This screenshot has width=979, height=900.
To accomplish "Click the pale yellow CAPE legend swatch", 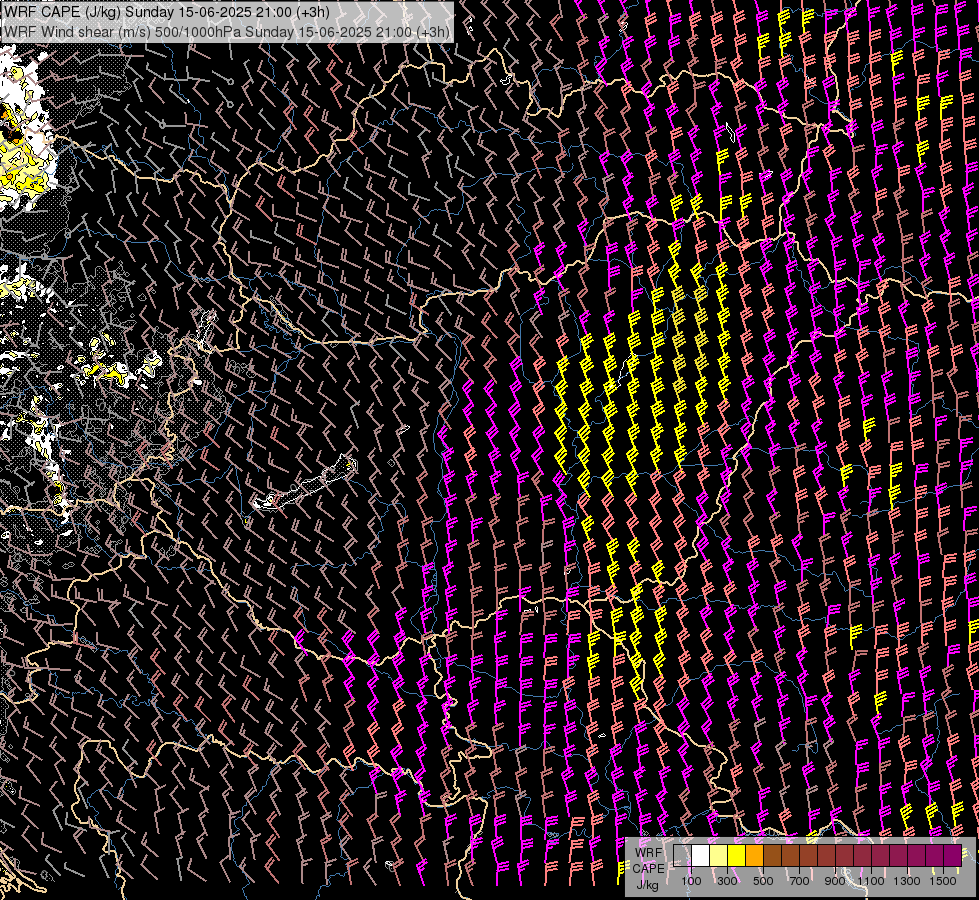I will (x=719, y=855).
